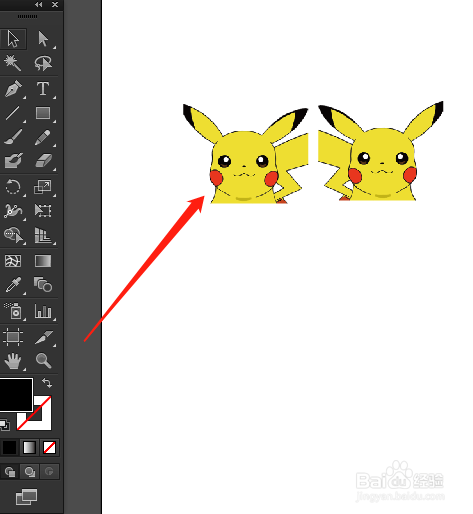Activate the Symbol Sprayer tool
This screenshot has height=514, width=473.
click(x=13, y=311)
